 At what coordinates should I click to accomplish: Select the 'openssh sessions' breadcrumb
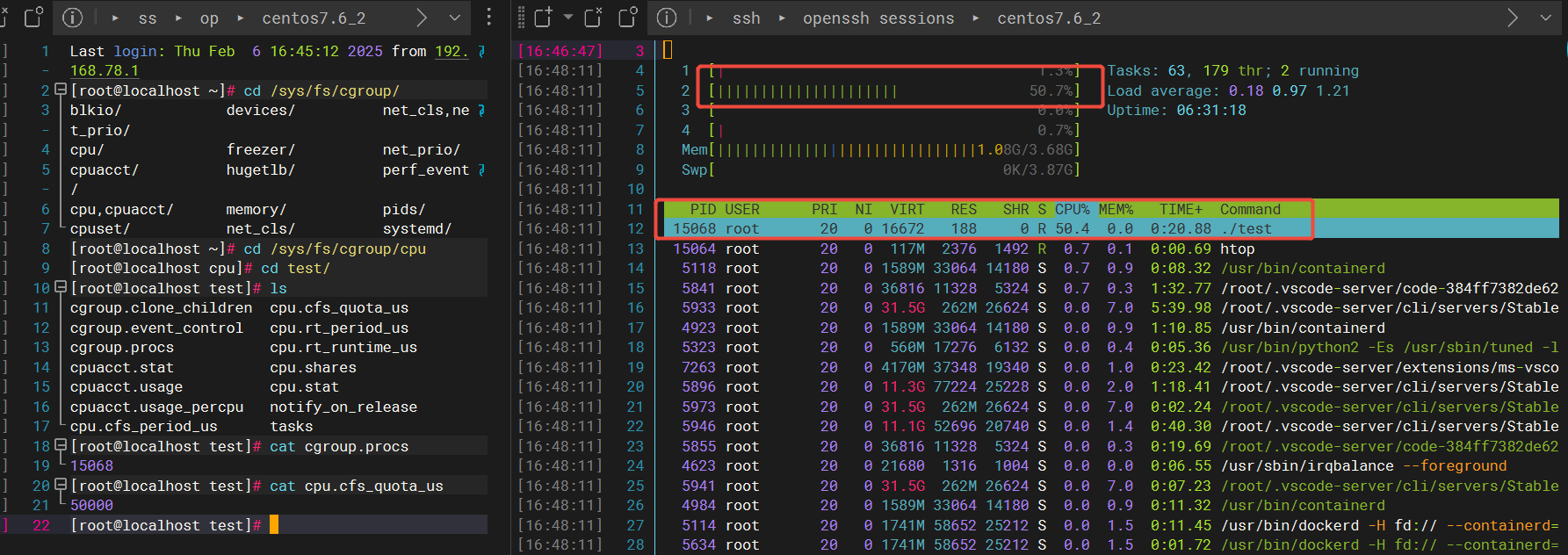(x=878, y=18)
